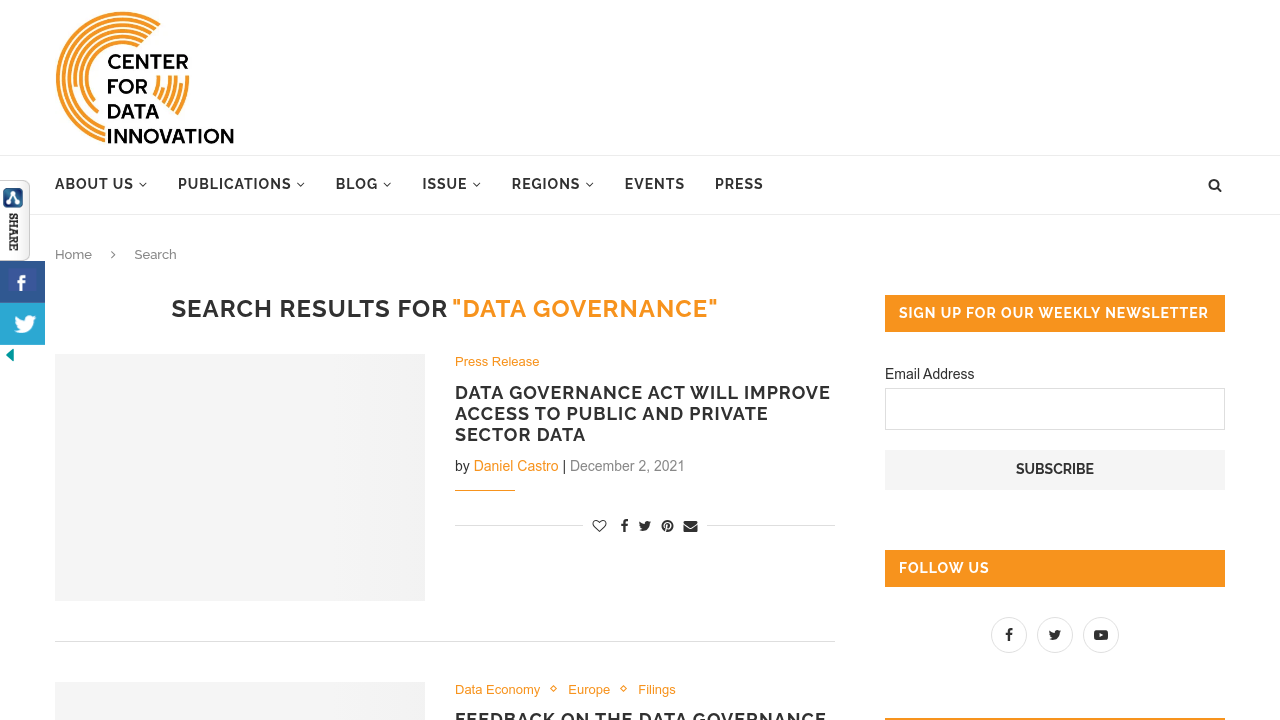The image size is (1280, 720).
Task: Hide the share sidebar with the arrow
Action: (10, 353)
